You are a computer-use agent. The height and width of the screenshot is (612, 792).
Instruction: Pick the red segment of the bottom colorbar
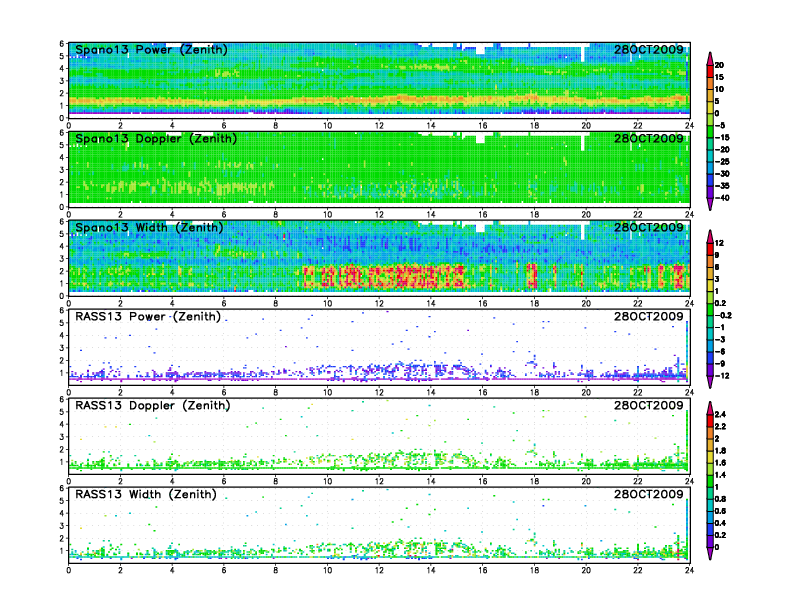coord(710,420)
